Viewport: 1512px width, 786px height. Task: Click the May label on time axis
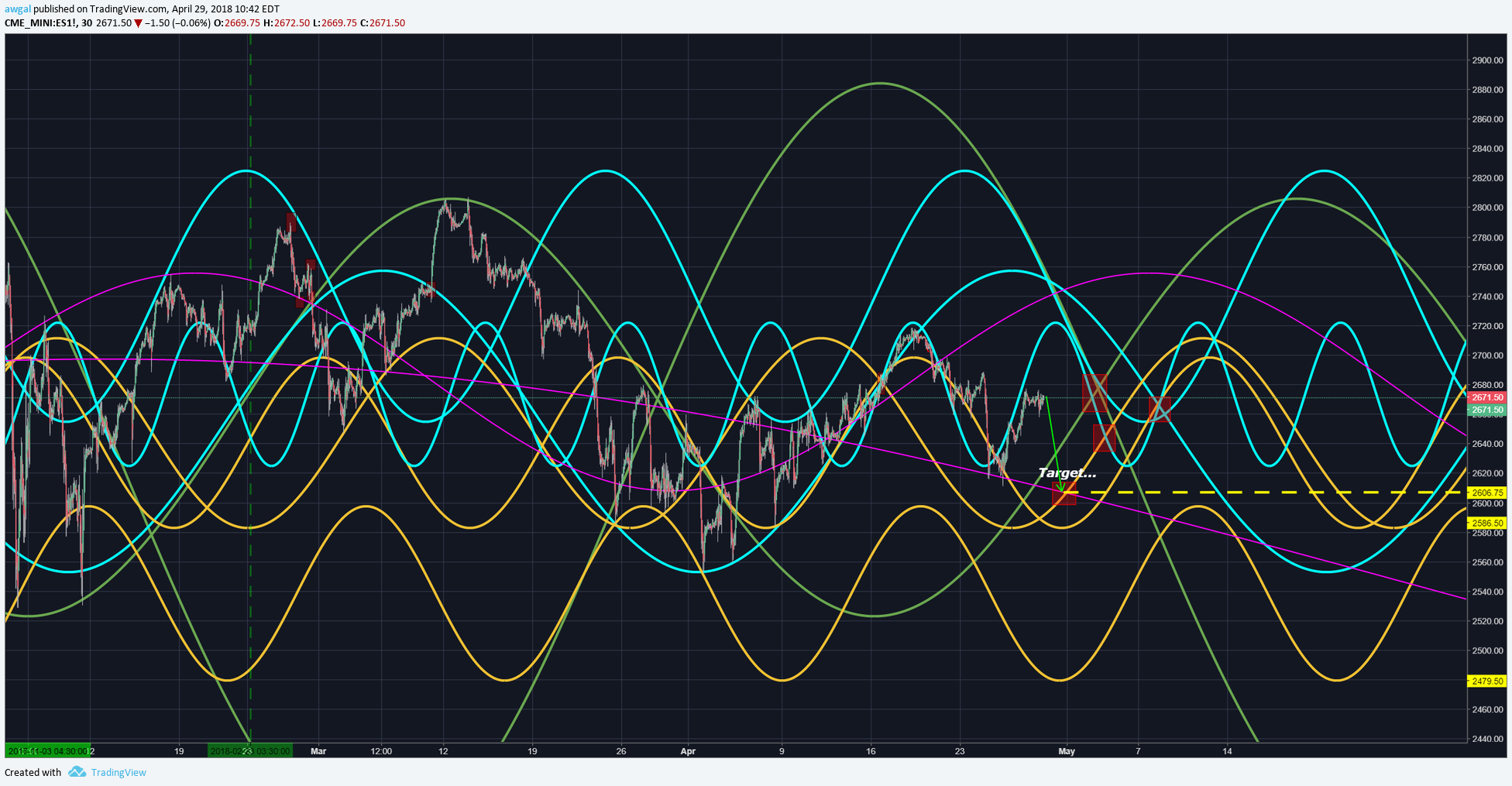1067,751
